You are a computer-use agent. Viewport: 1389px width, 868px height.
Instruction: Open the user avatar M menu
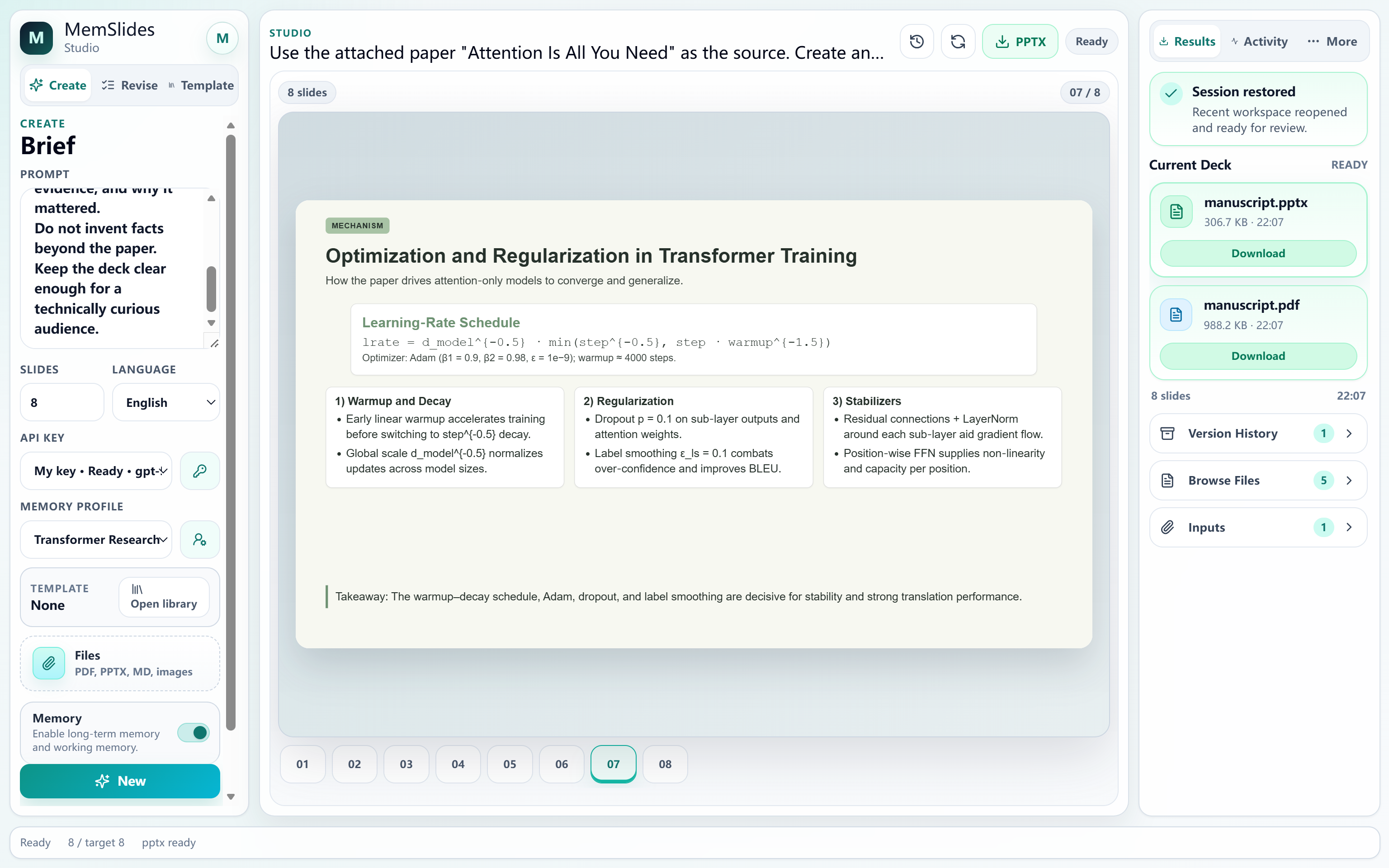pos(222,38)
